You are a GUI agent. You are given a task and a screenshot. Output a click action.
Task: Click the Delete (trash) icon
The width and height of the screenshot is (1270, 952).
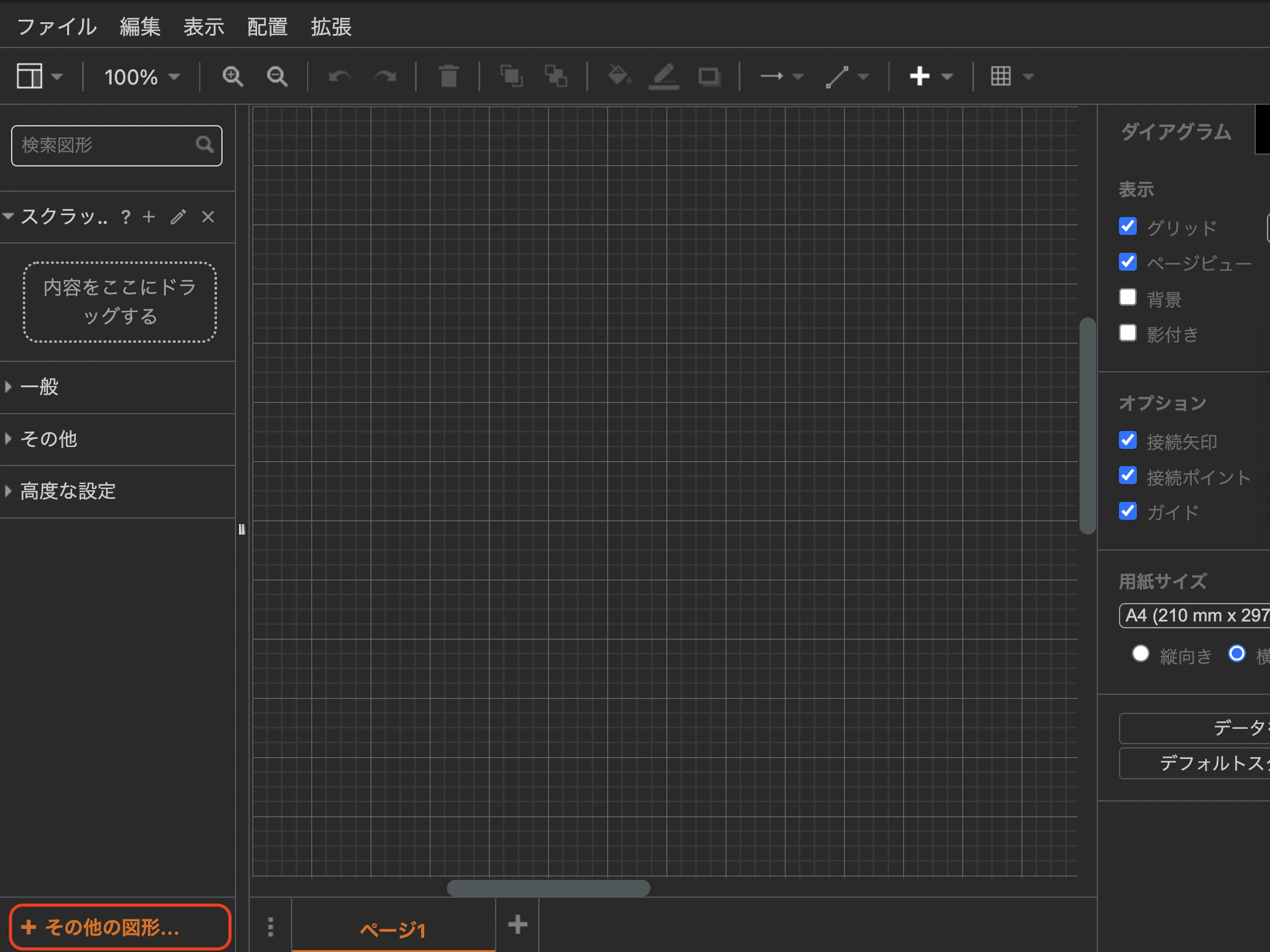[x=448, y=76]
